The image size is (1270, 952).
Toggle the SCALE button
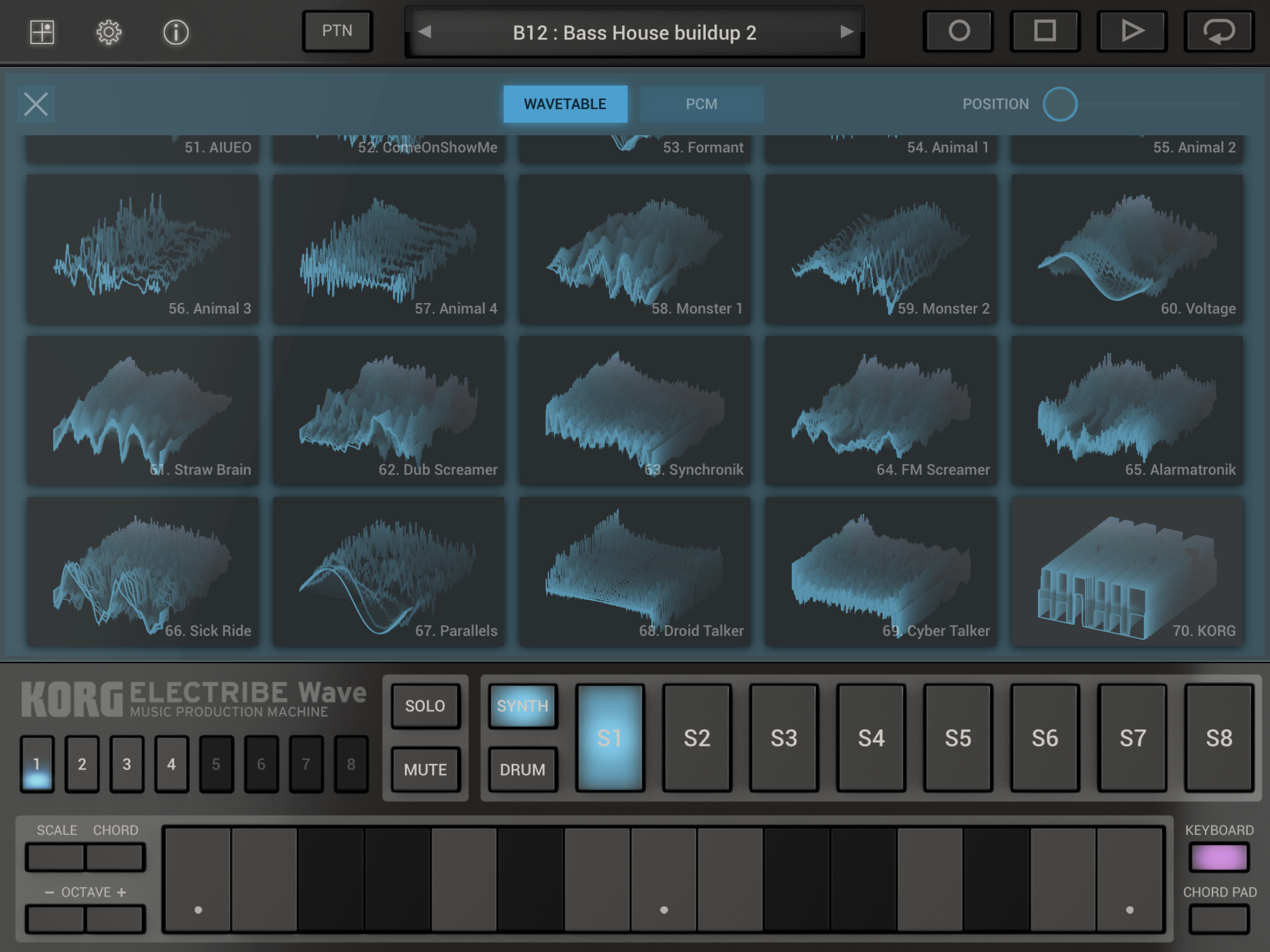point(56,857)
